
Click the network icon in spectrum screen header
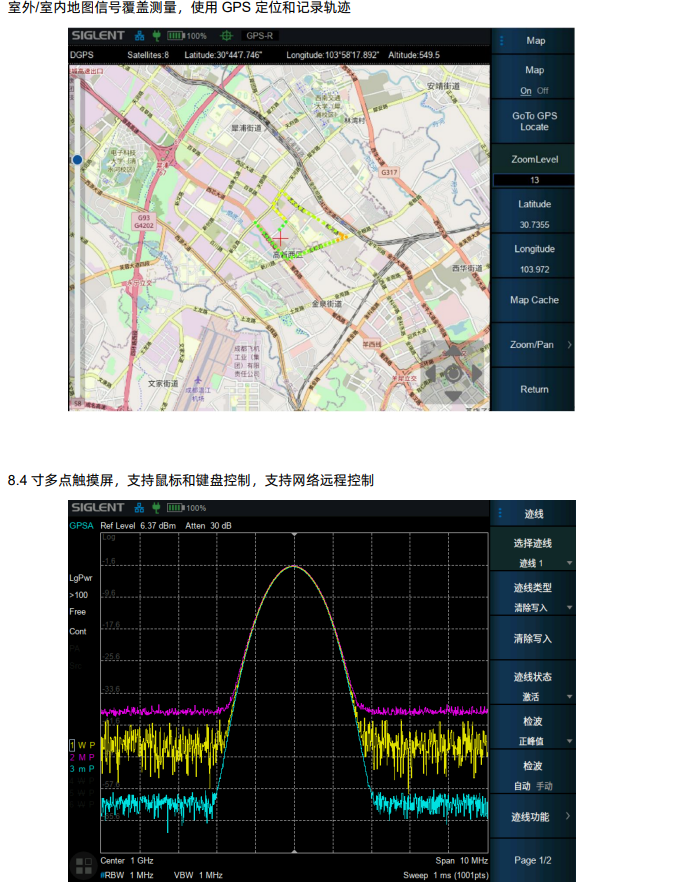point(139,508)
